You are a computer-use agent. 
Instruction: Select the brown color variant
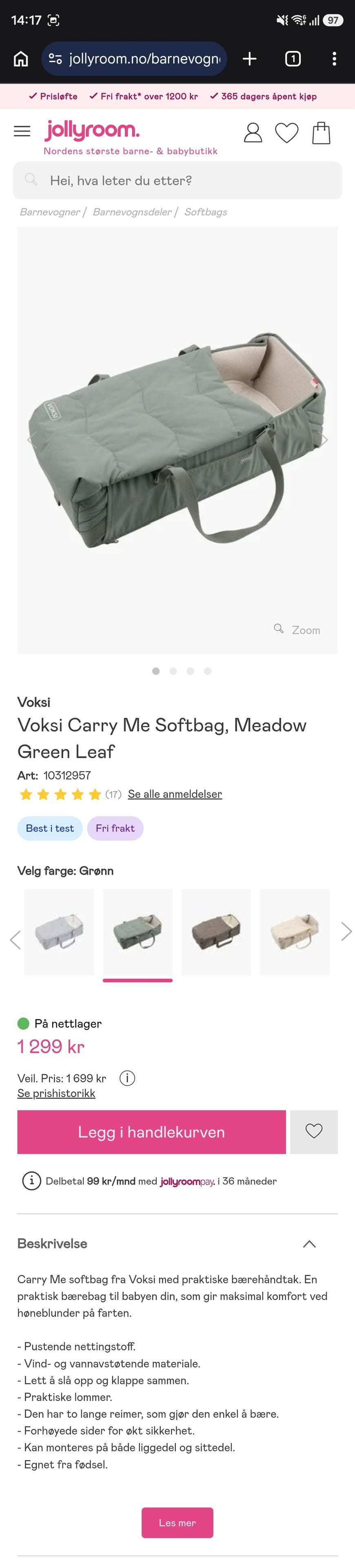[x=216, y=932]
